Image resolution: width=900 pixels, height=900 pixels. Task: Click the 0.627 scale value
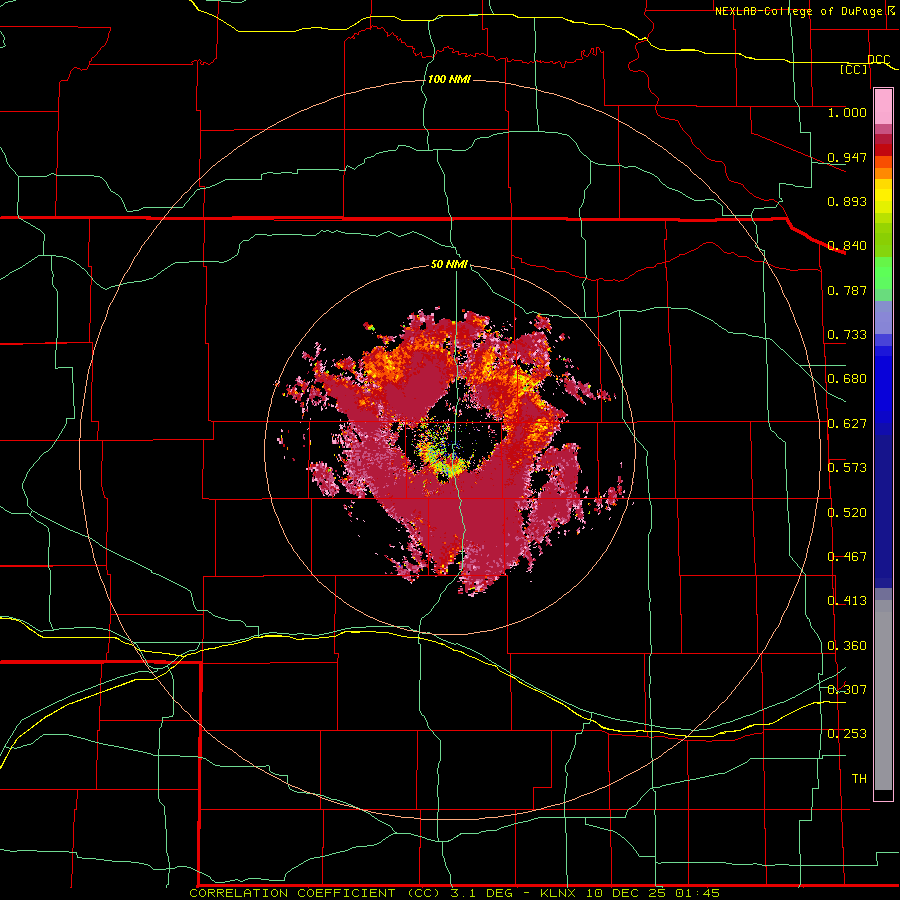coord(847,424)
